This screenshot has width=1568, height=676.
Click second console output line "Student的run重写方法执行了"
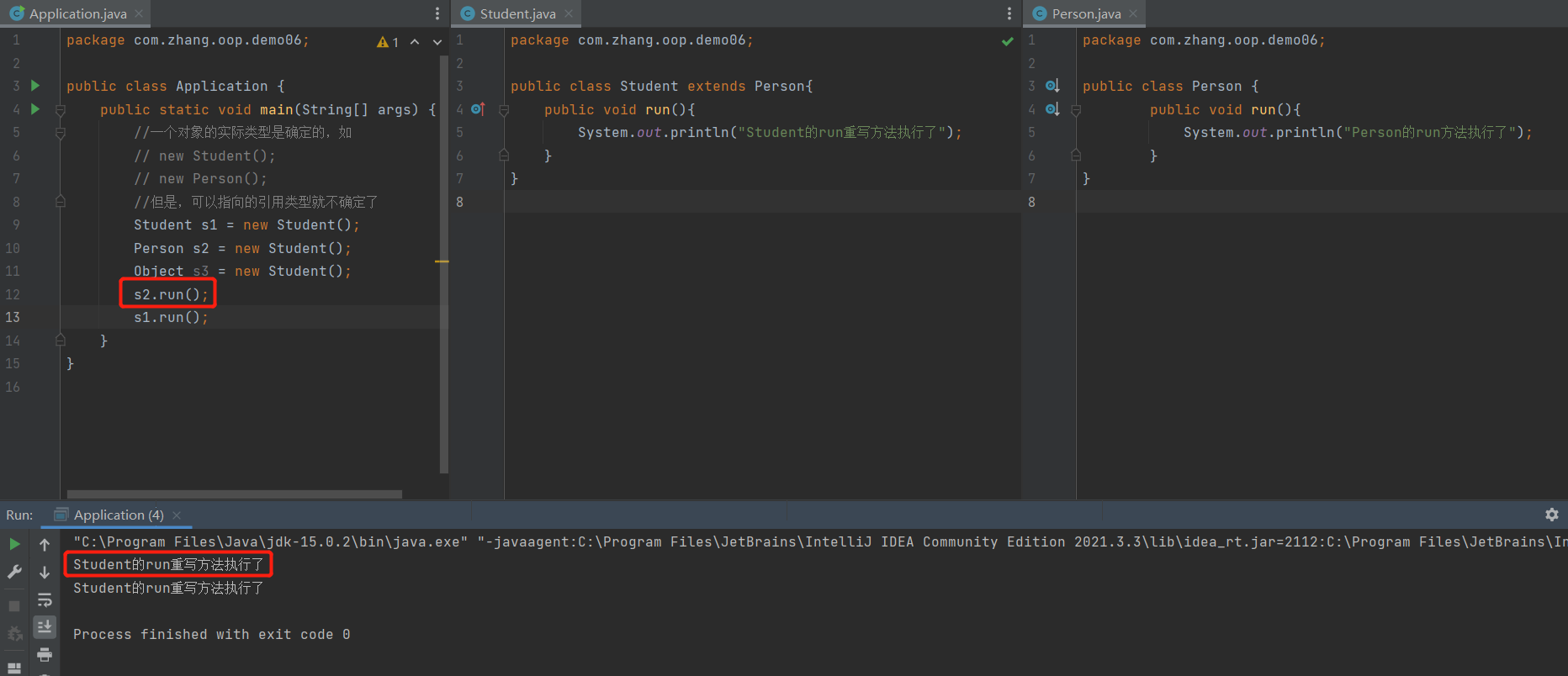(x=168, y=589)
